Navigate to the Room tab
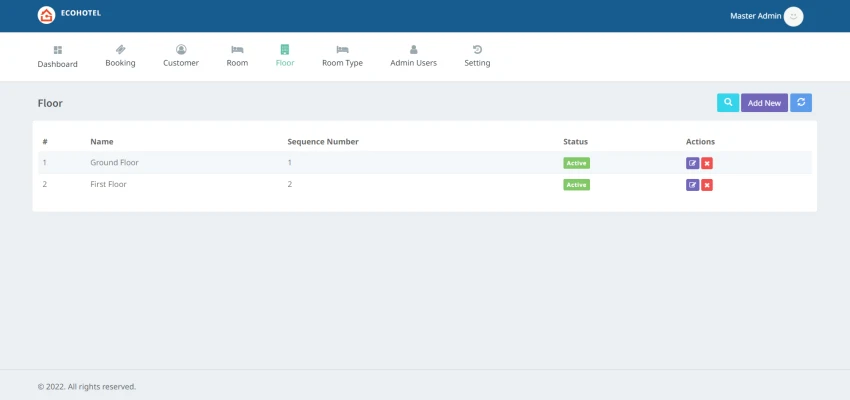The image size is (850, 400). (x=237, y=56)
